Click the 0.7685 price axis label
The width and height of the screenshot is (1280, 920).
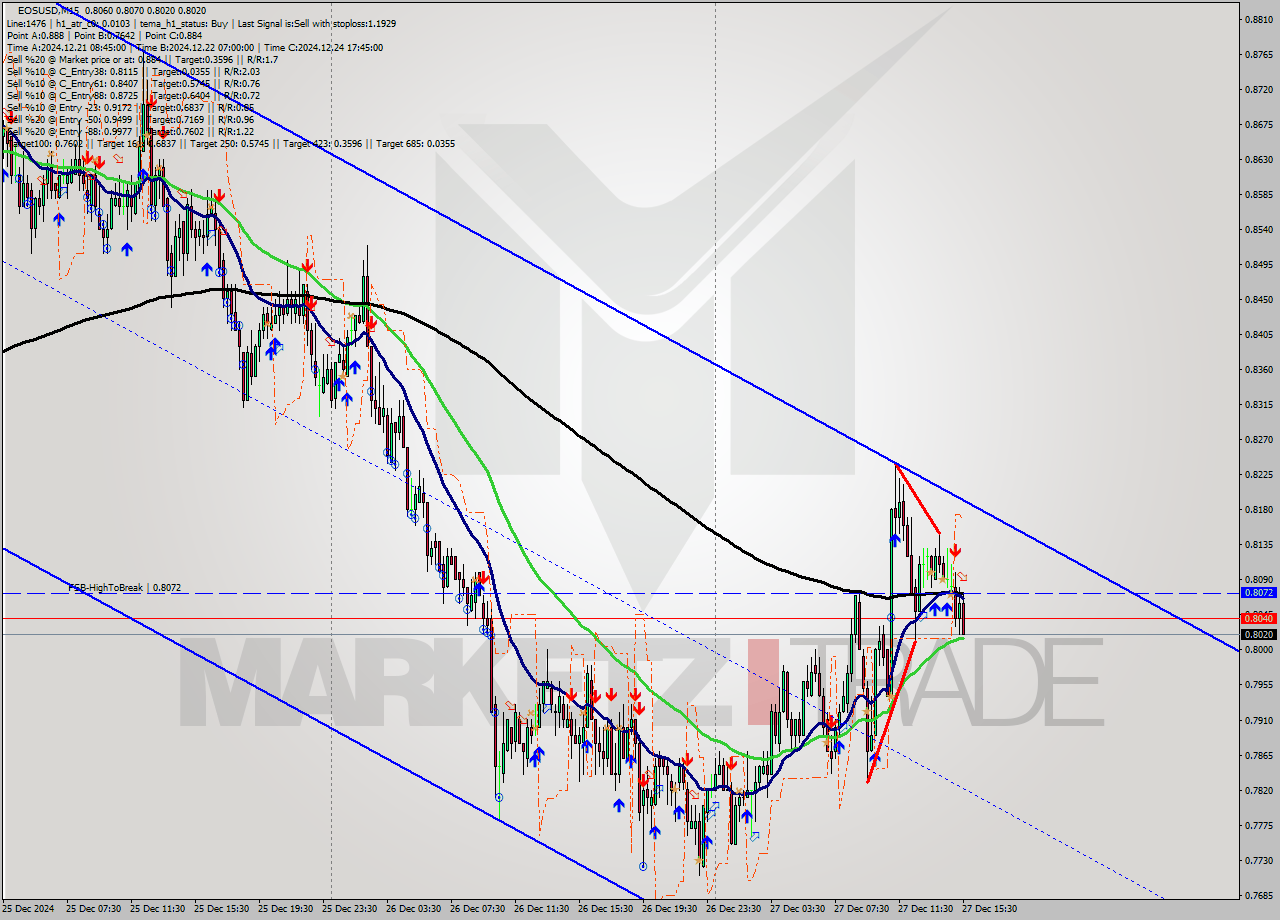point(1257,894)
